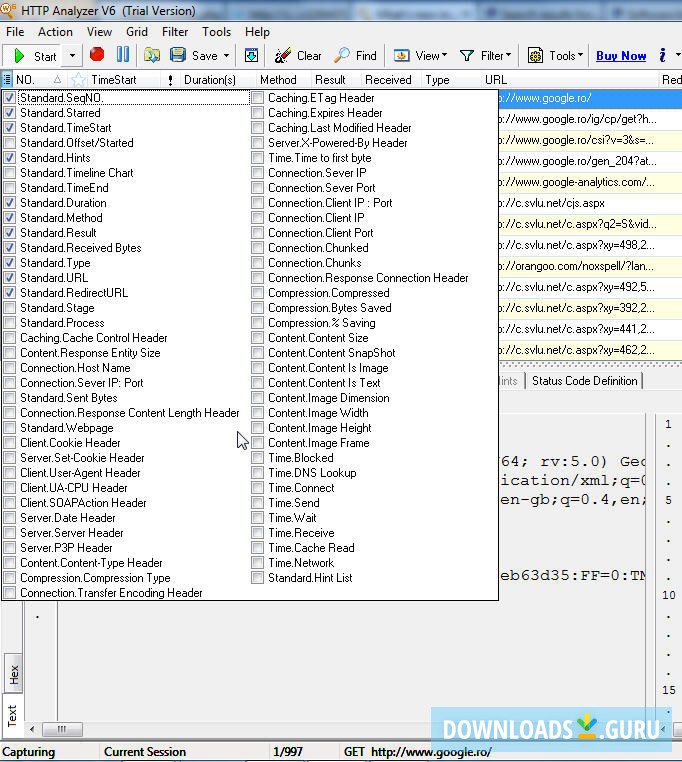Select the www.google.ro/ row
The height and width of the screenshot is (762, 682).
[x=590, y=98]
